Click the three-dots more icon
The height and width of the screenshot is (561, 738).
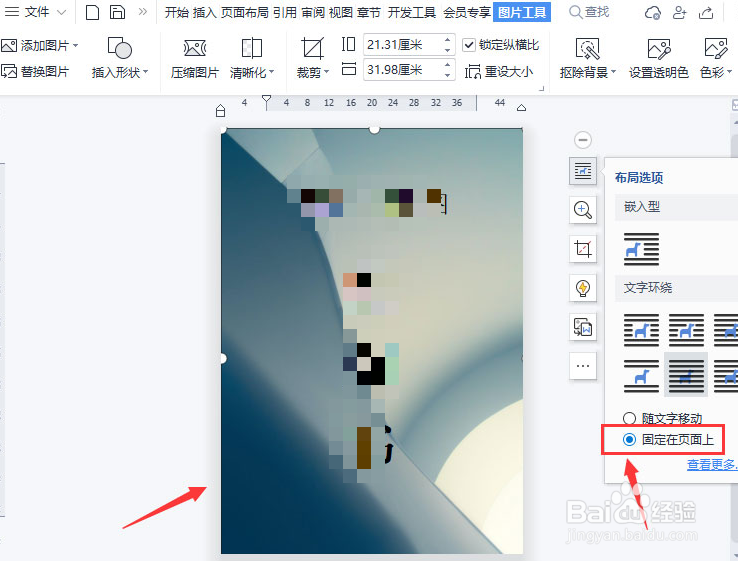(x=583, y=366)
